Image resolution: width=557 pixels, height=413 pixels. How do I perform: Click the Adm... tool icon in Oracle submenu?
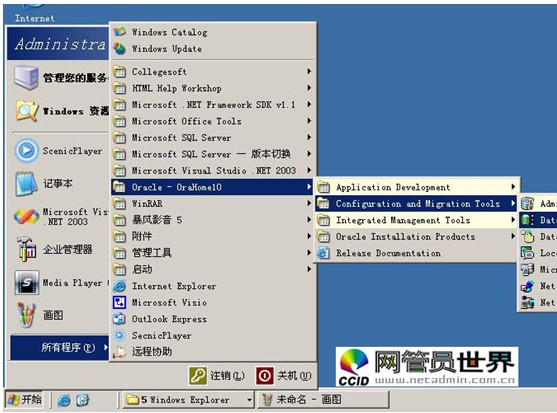528,203
